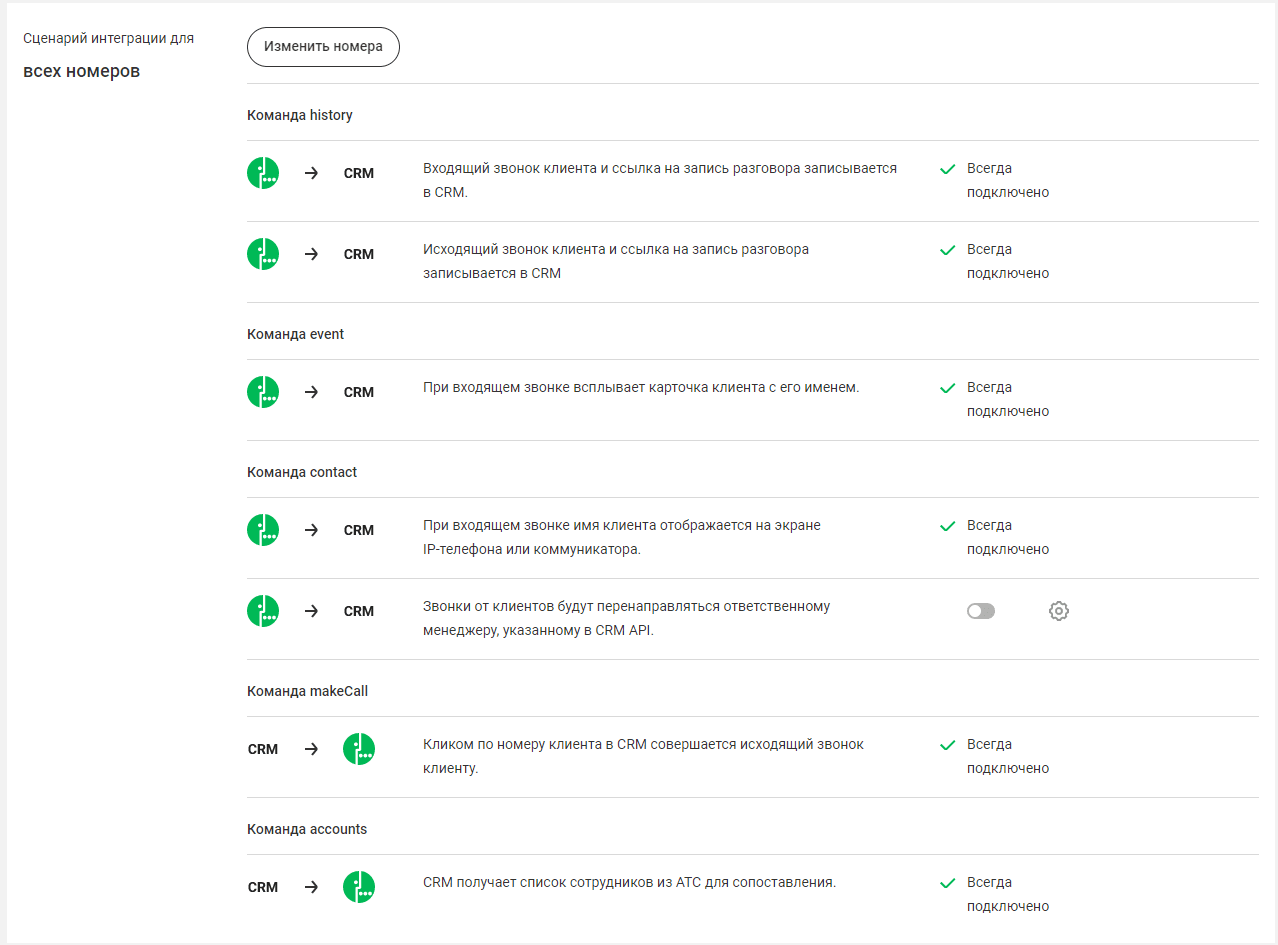The height and width of the screenshot is (945, 1278).
Task: Click MegaFon logo under 'Команда accounts'
Action: 359,887
